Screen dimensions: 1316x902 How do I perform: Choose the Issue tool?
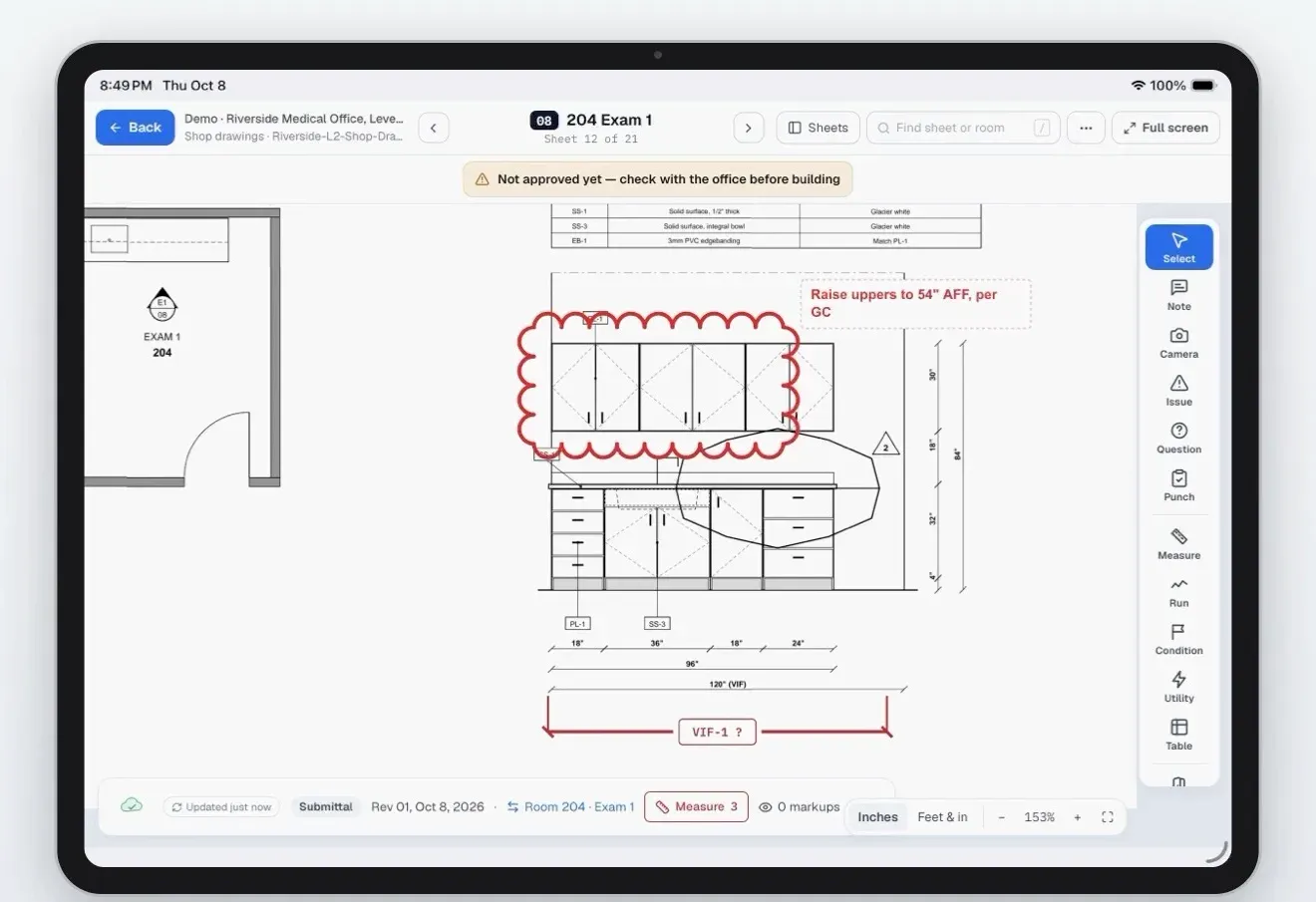point(1178,391)
